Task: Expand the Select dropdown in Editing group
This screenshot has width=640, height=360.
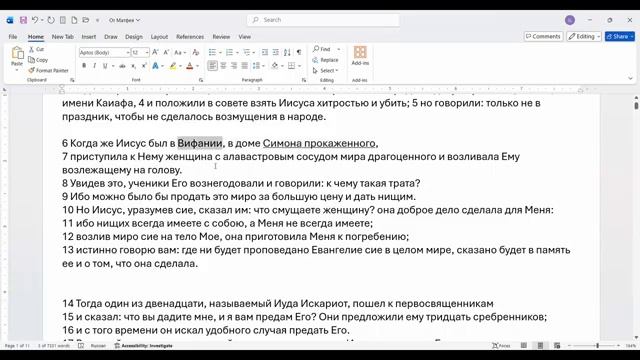Action: click(326, 71)
